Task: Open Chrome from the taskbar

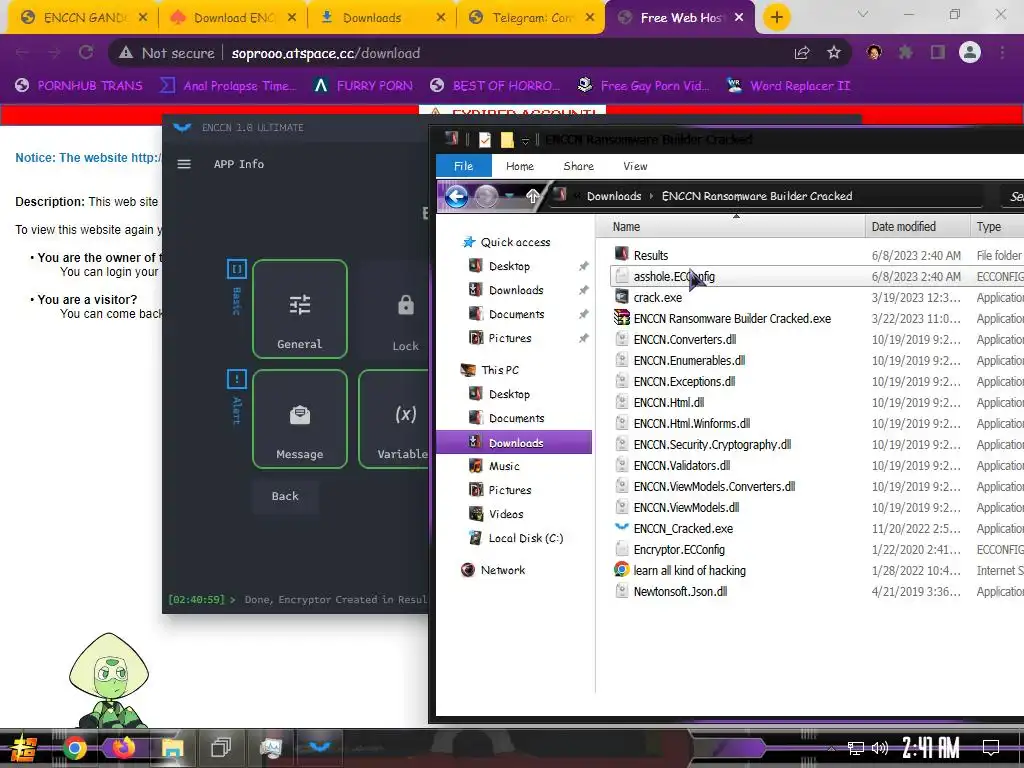Action: pos(74,748)
